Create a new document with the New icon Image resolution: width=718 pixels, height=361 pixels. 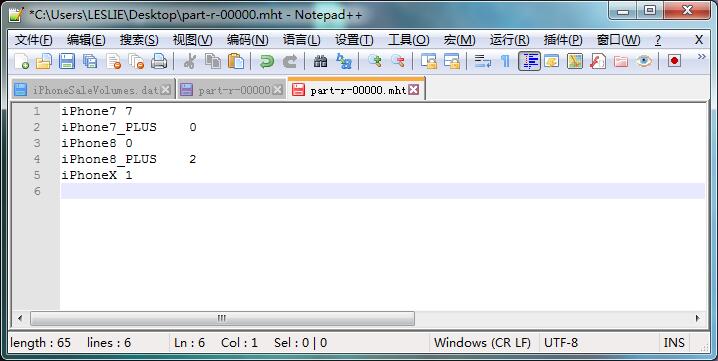click(22, 61)
